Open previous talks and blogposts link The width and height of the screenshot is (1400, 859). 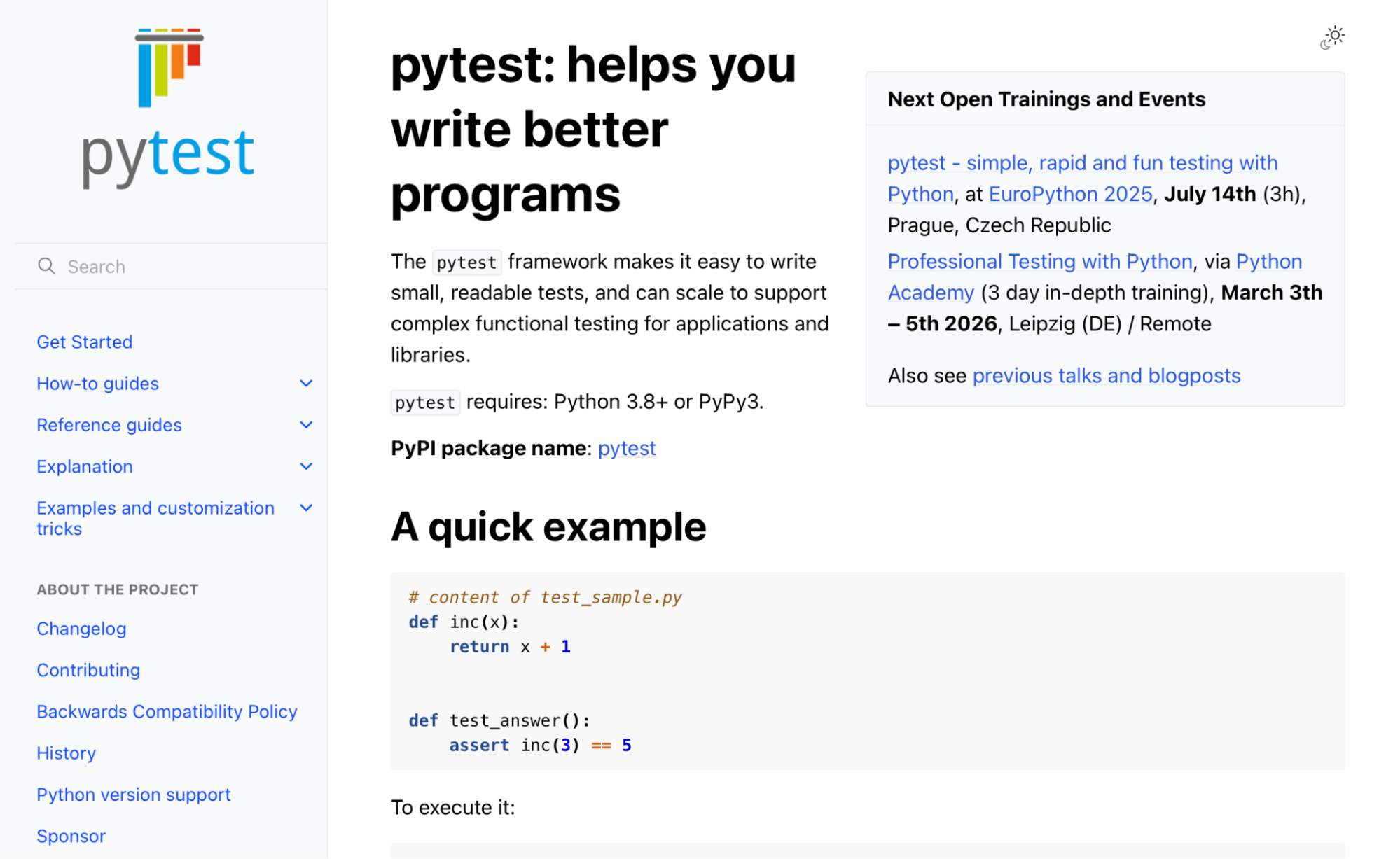coord(1106,376)
